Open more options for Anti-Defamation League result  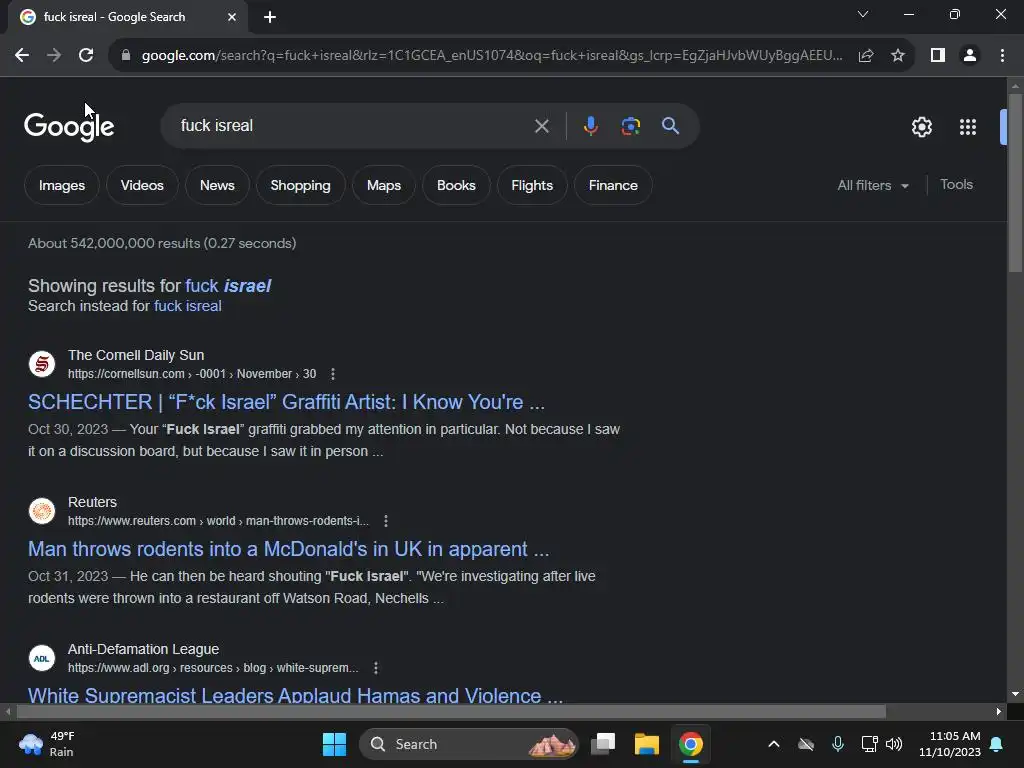[x=376, y=668]
